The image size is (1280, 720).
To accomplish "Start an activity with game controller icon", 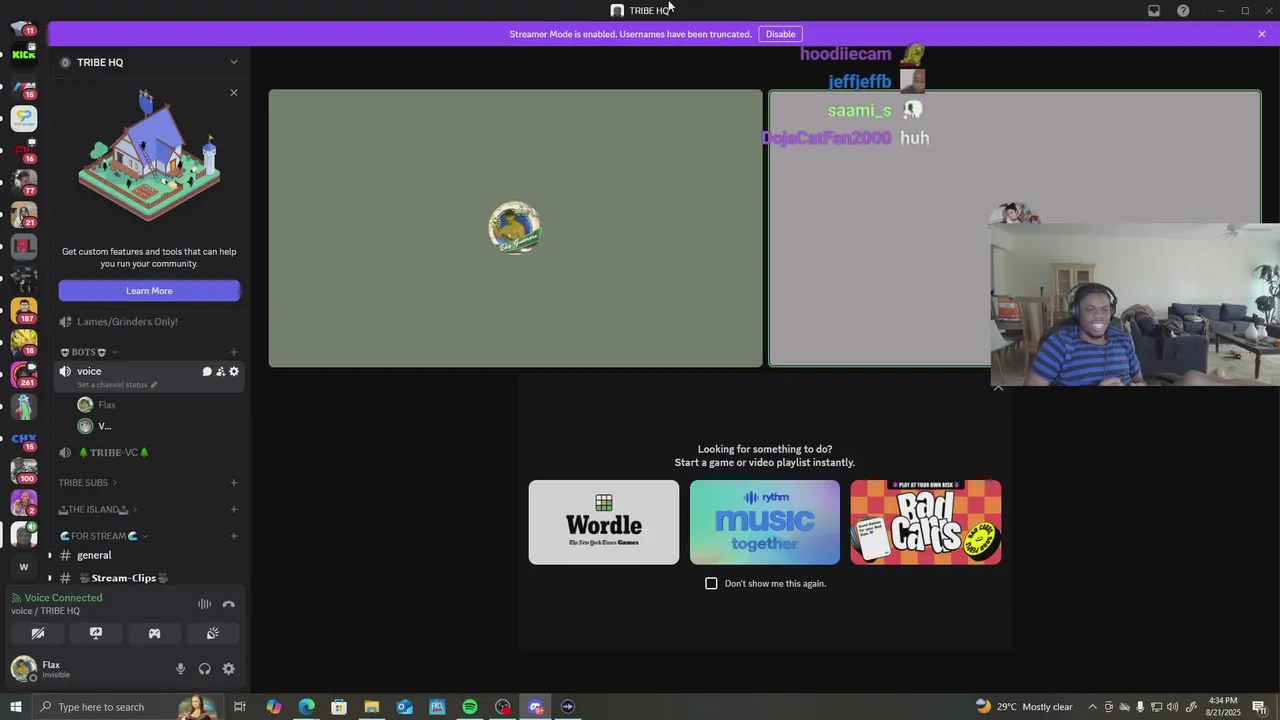I will tap(154, 633).
